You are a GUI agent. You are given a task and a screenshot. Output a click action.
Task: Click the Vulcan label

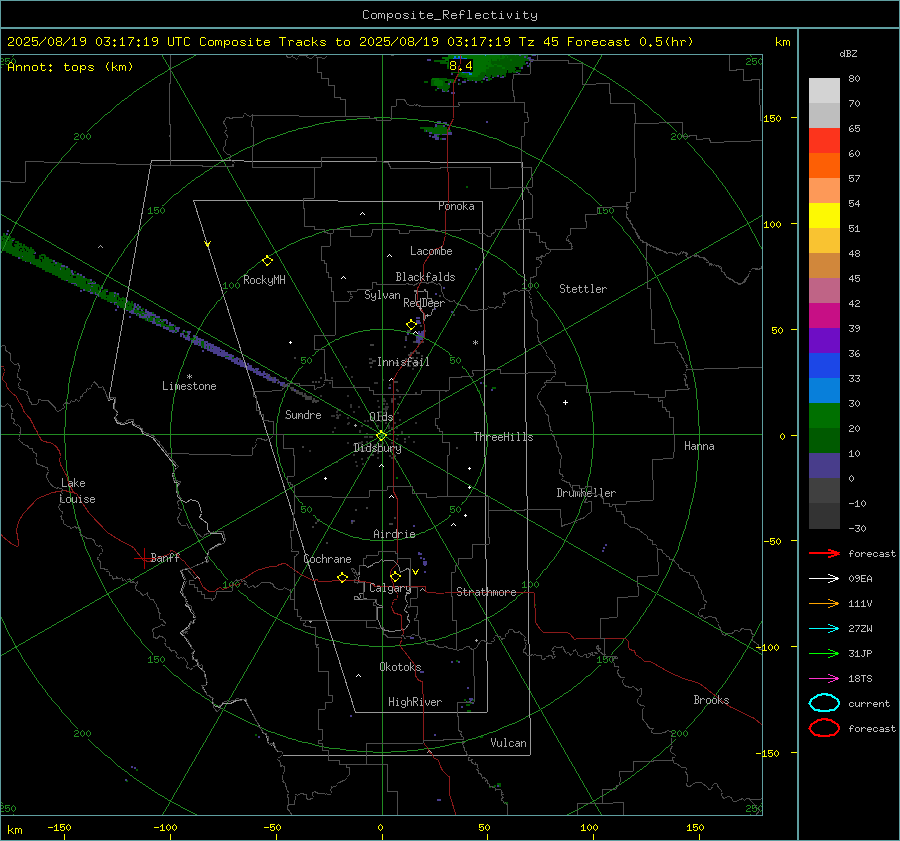(x=508, y=743)
